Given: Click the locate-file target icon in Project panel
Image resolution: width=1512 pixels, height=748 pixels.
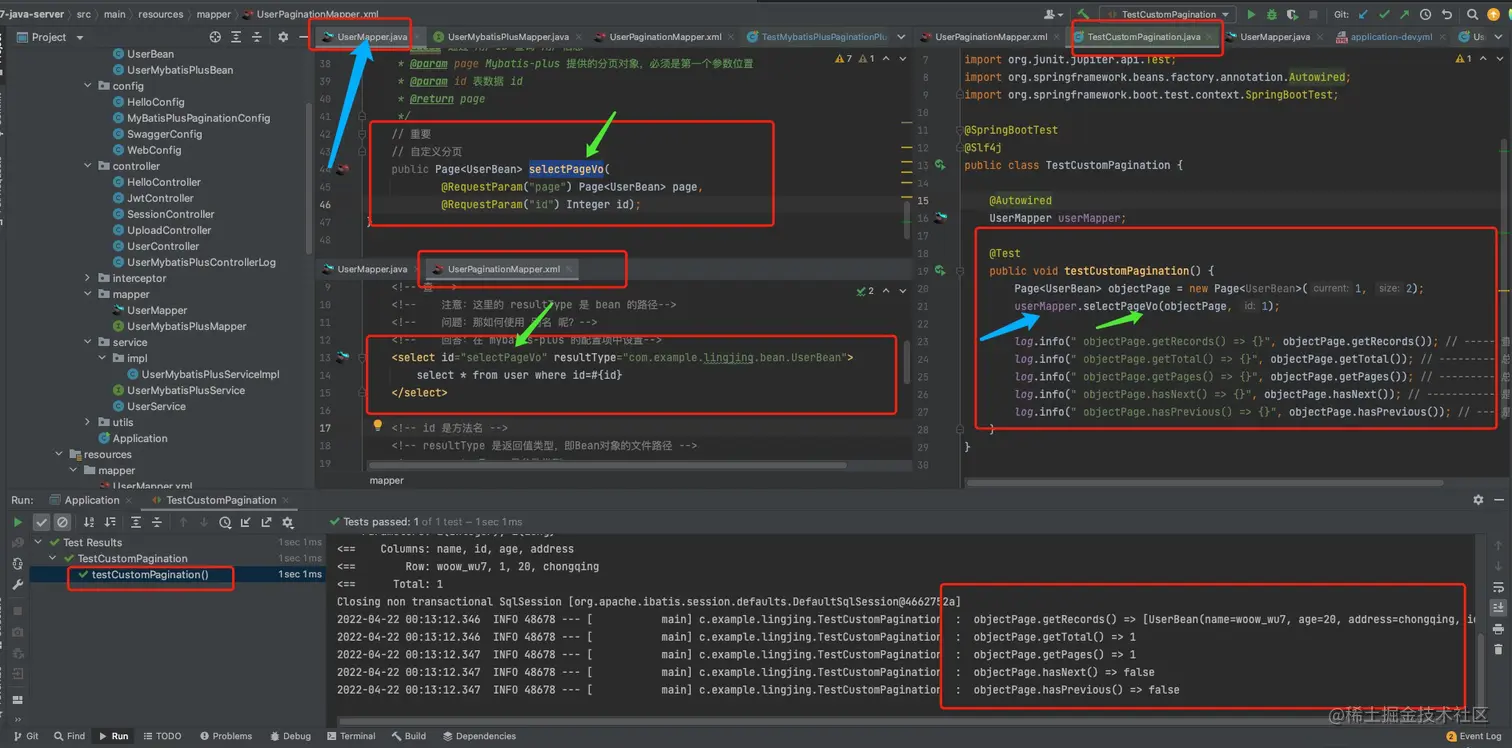Looking at the screenshot, I should point(215,37).
